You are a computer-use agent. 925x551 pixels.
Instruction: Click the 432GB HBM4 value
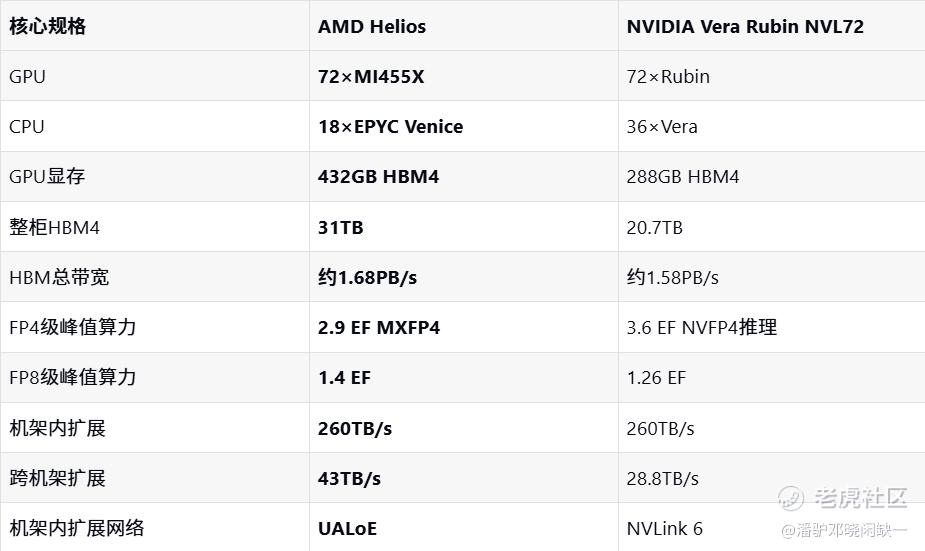click(378, 177)
